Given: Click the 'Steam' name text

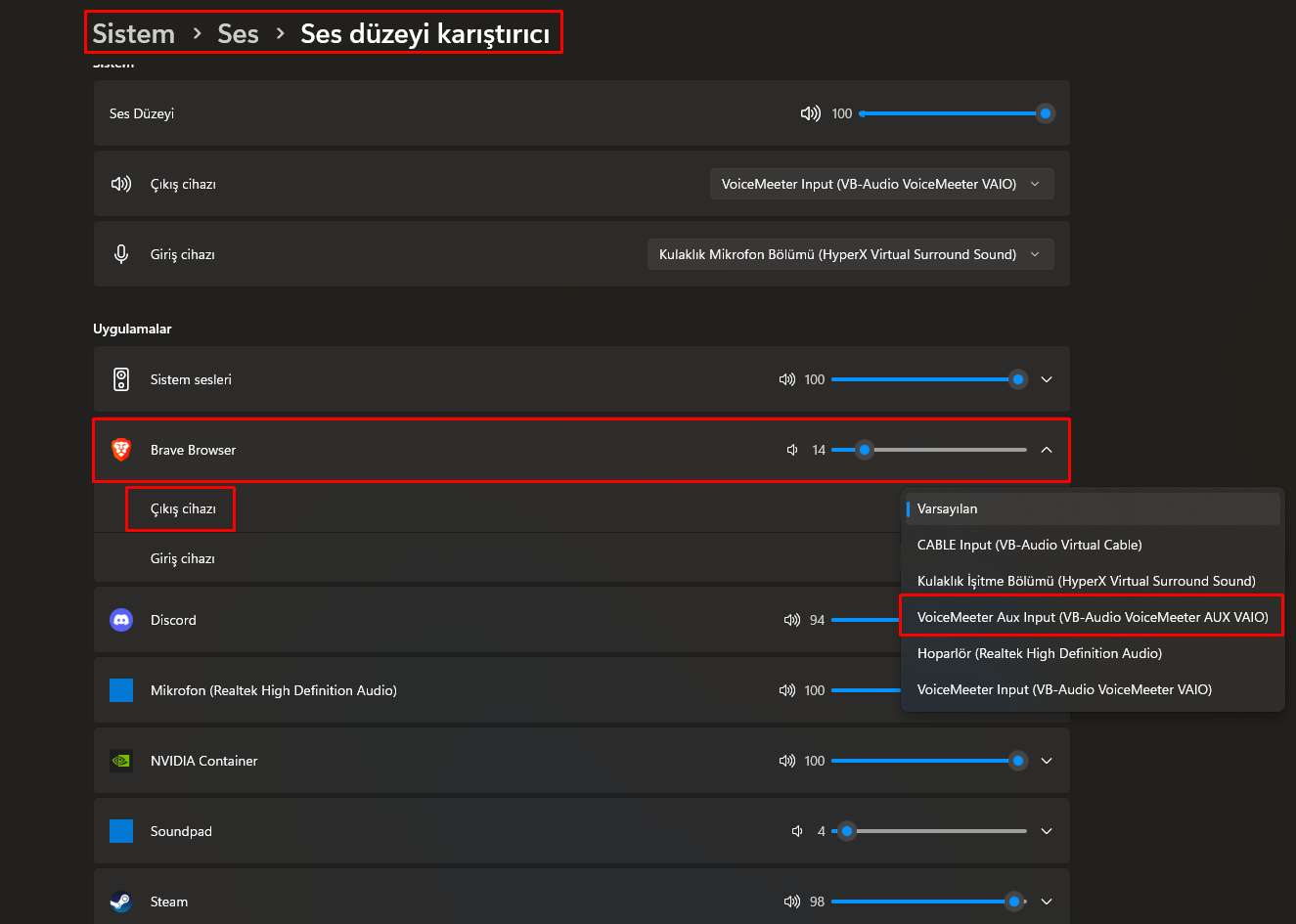Looking at the screenshot, I should 169,902.
